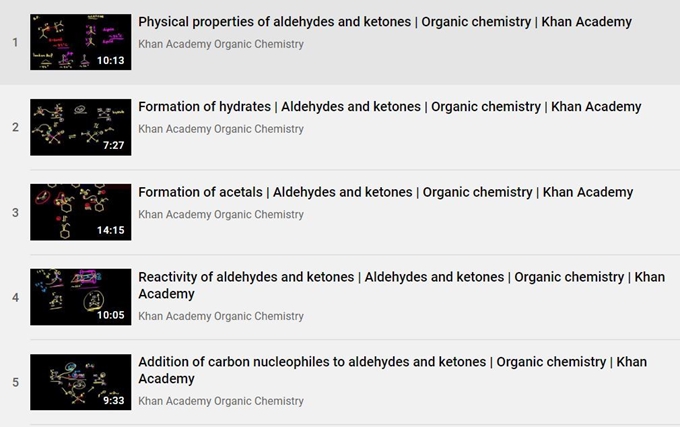The height and width of the screenshot is (427, 680).
Task: Open Reactivity of aldehydes and ketones thumbnail
Action: (x=81, y=297)
